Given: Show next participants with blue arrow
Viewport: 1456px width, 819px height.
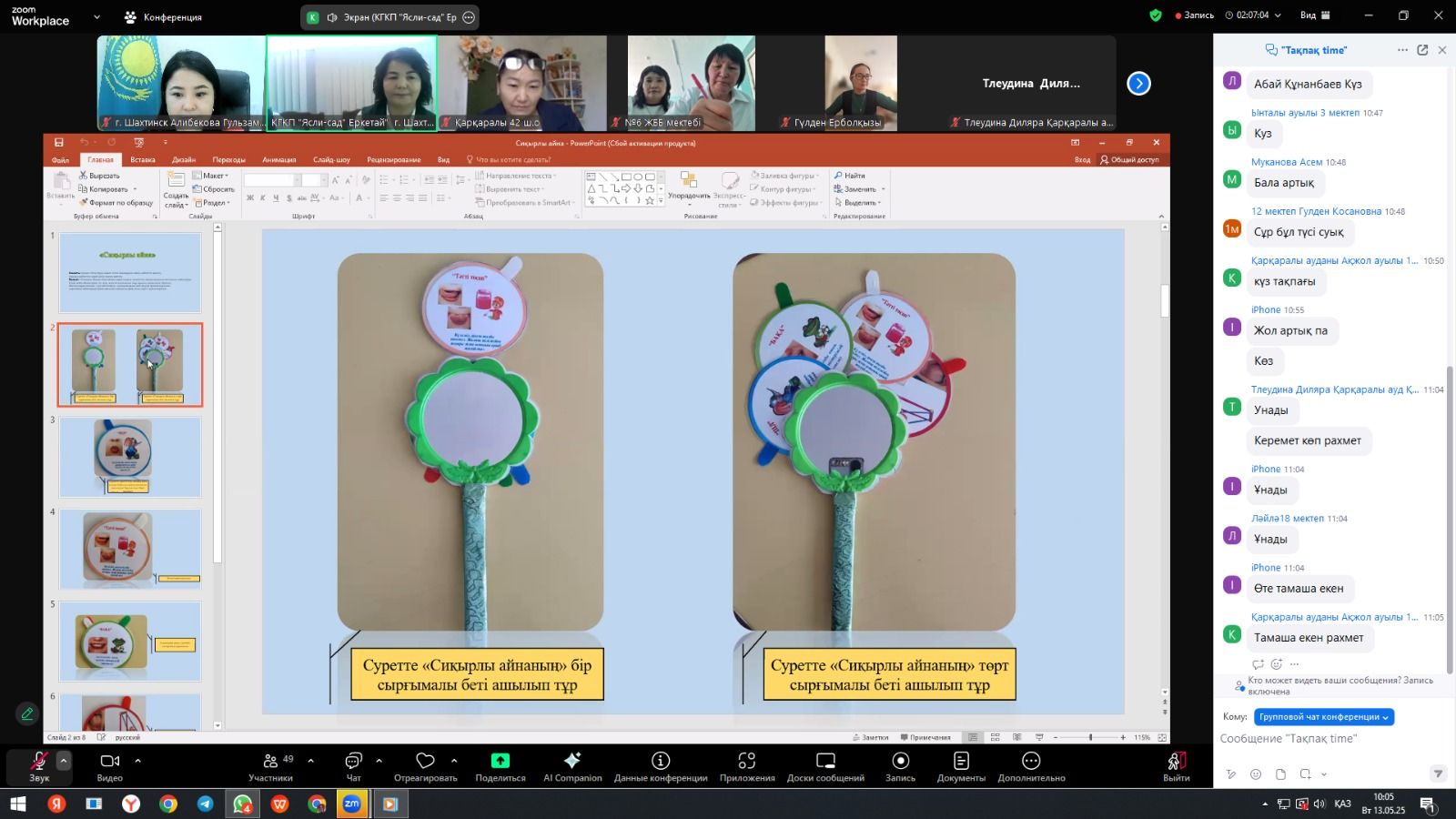Looking at the screenshot, I should 1138,84.
